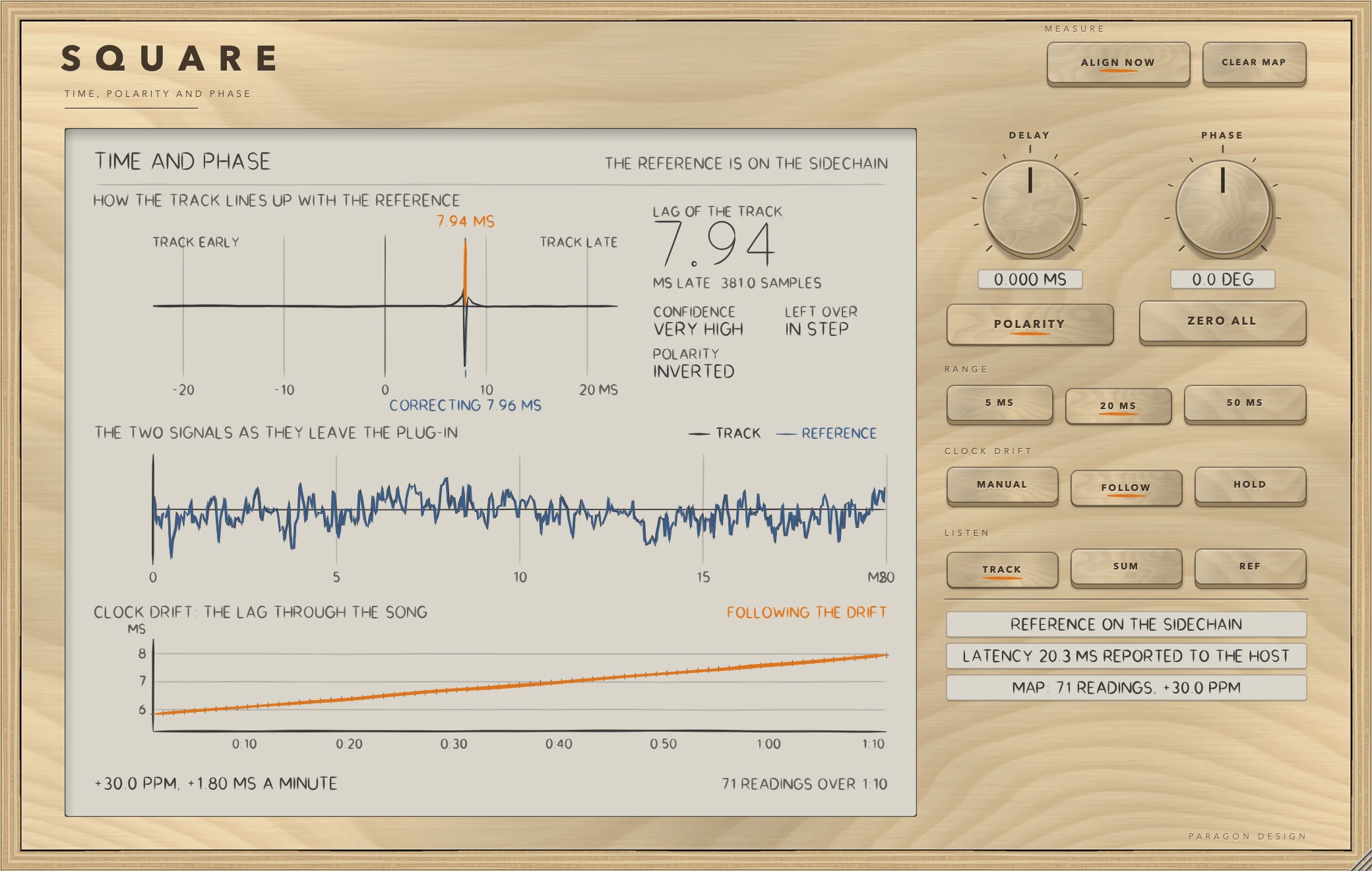
Task: Click the orange correlation peak marker
Action: [466, 271]
